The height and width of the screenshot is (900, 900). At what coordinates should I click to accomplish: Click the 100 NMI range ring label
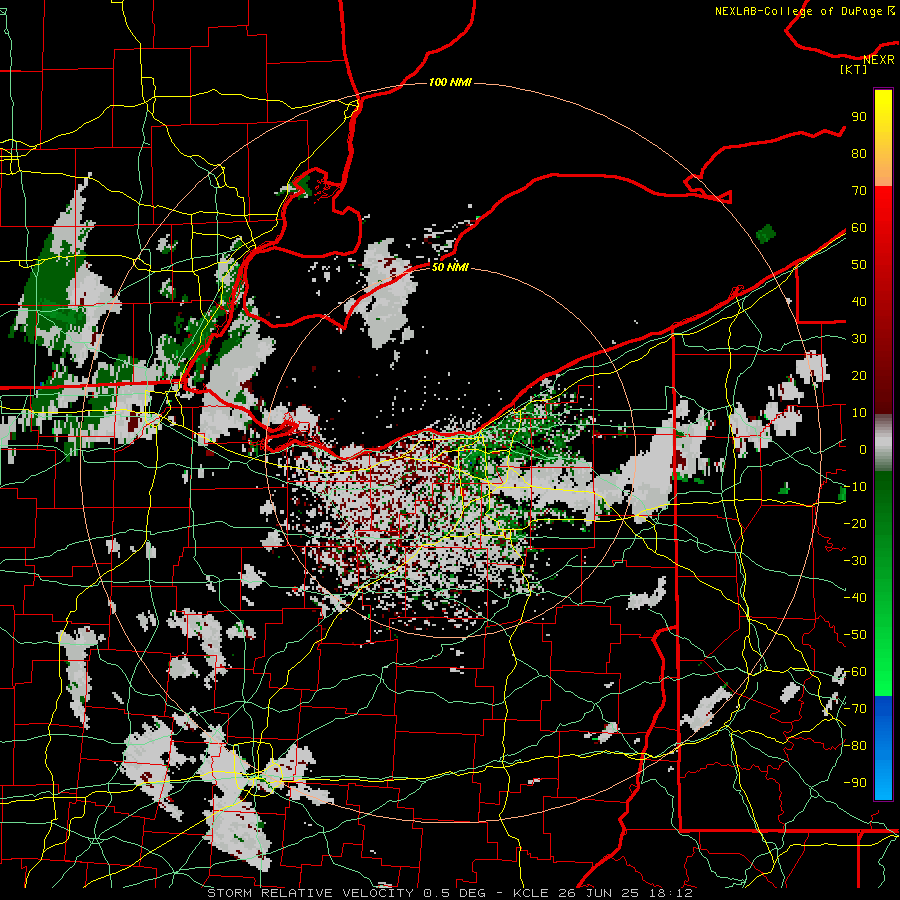[450, 82]
